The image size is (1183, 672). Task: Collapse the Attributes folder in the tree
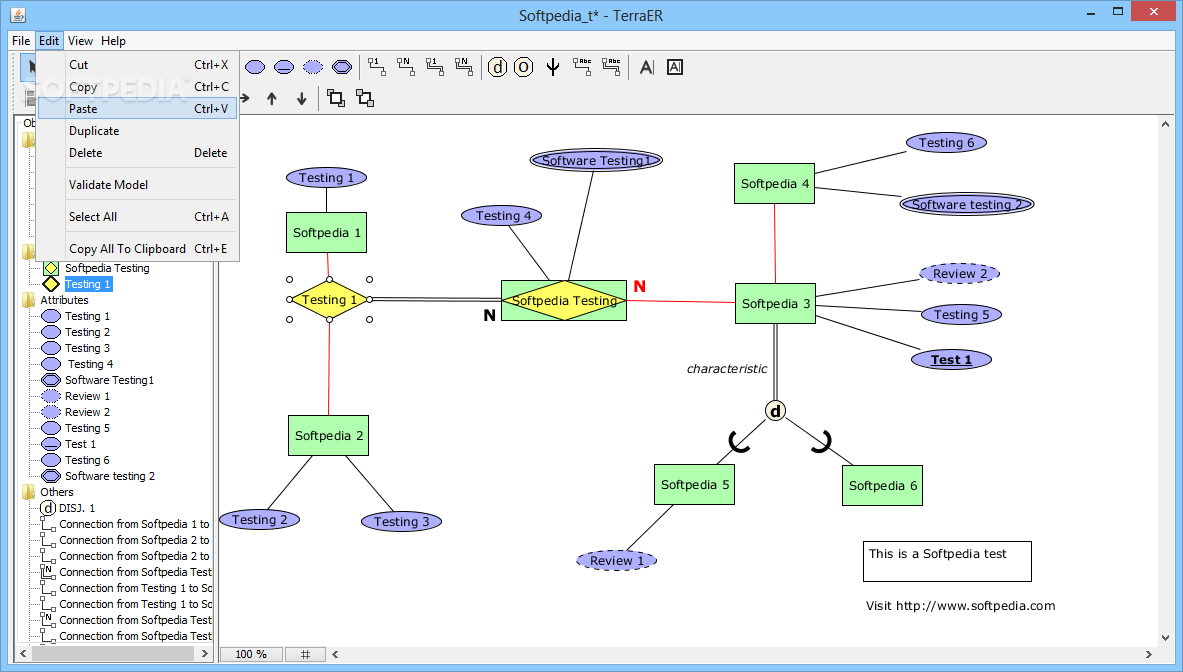pos(29,300)
